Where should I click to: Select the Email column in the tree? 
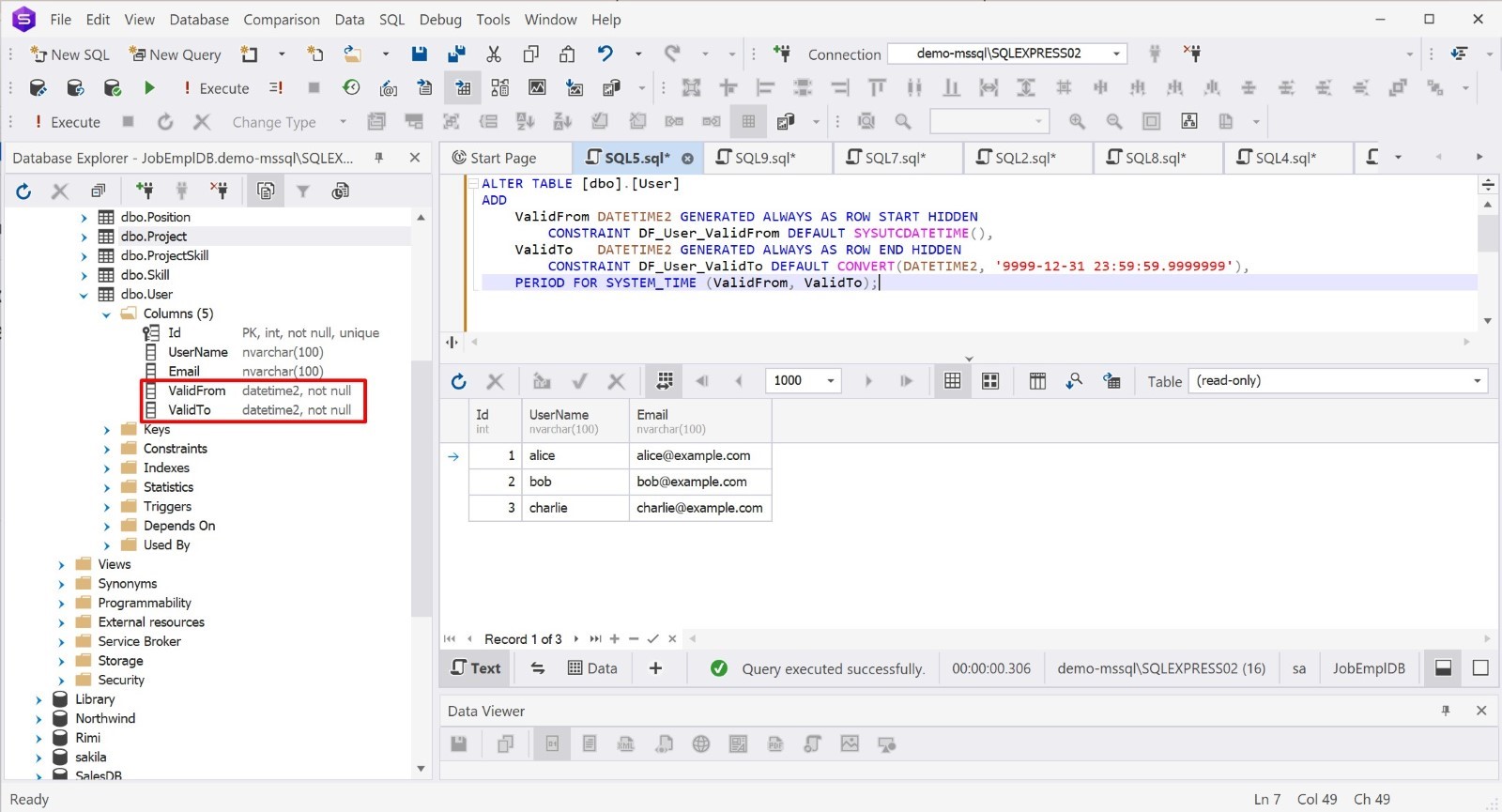click(184, 372)
